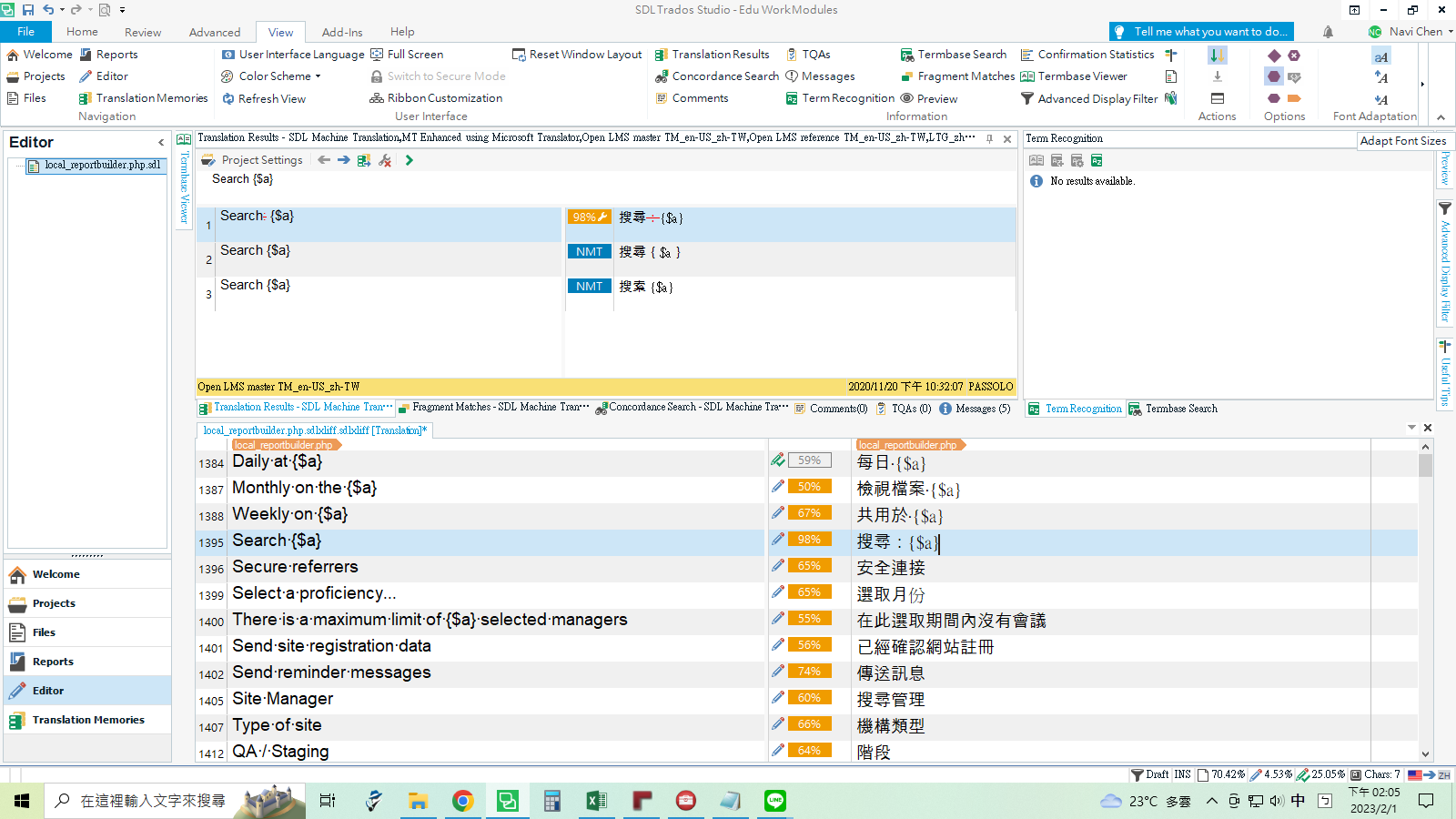Open the document tabs dropdown arrow
Viewport: 1456px width, 819px height.
coord(1411,428)
